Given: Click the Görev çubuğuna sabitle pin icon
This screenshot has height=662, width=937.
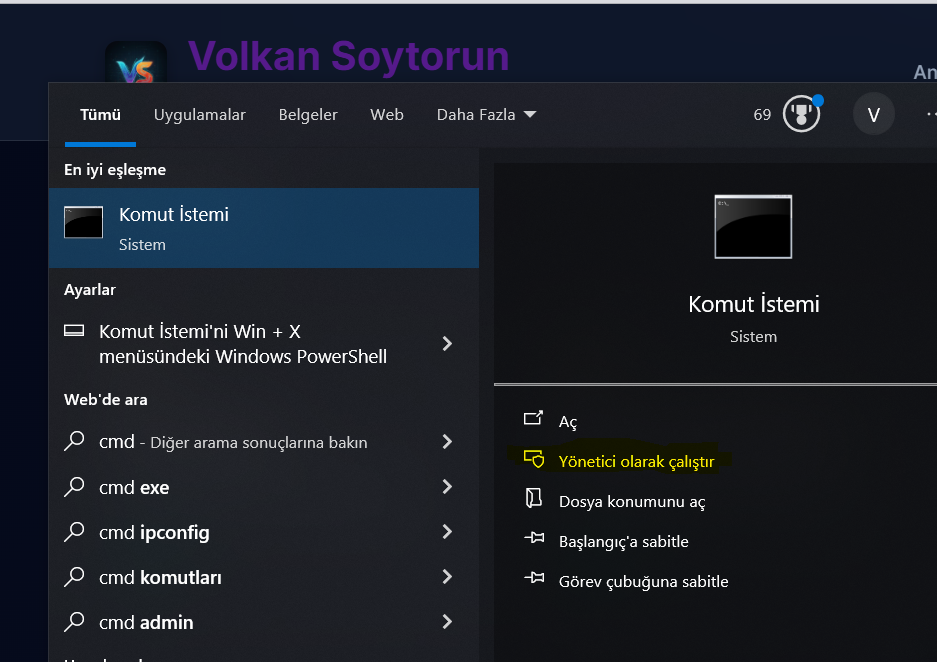Looking at the screenshot, I should coord(533,580).
